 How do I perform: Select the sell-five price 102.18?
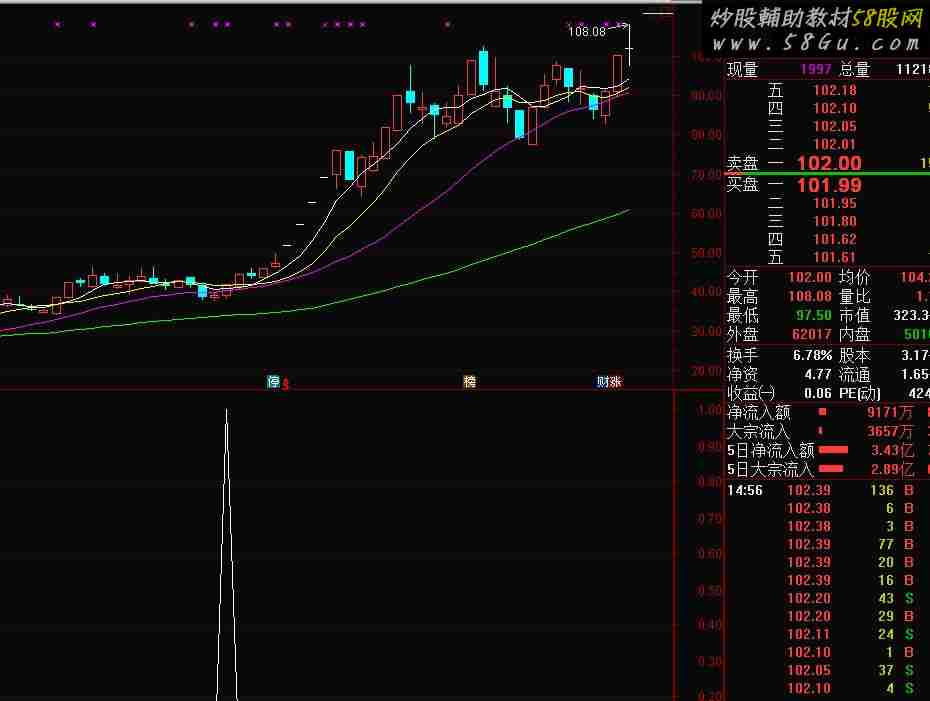[835, 90]
